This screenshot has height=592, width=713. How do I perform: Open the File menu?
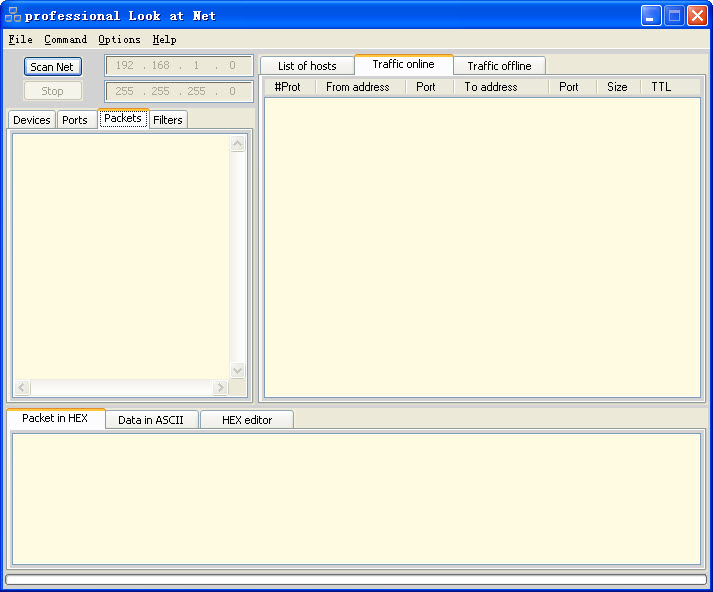pos(20,40)
